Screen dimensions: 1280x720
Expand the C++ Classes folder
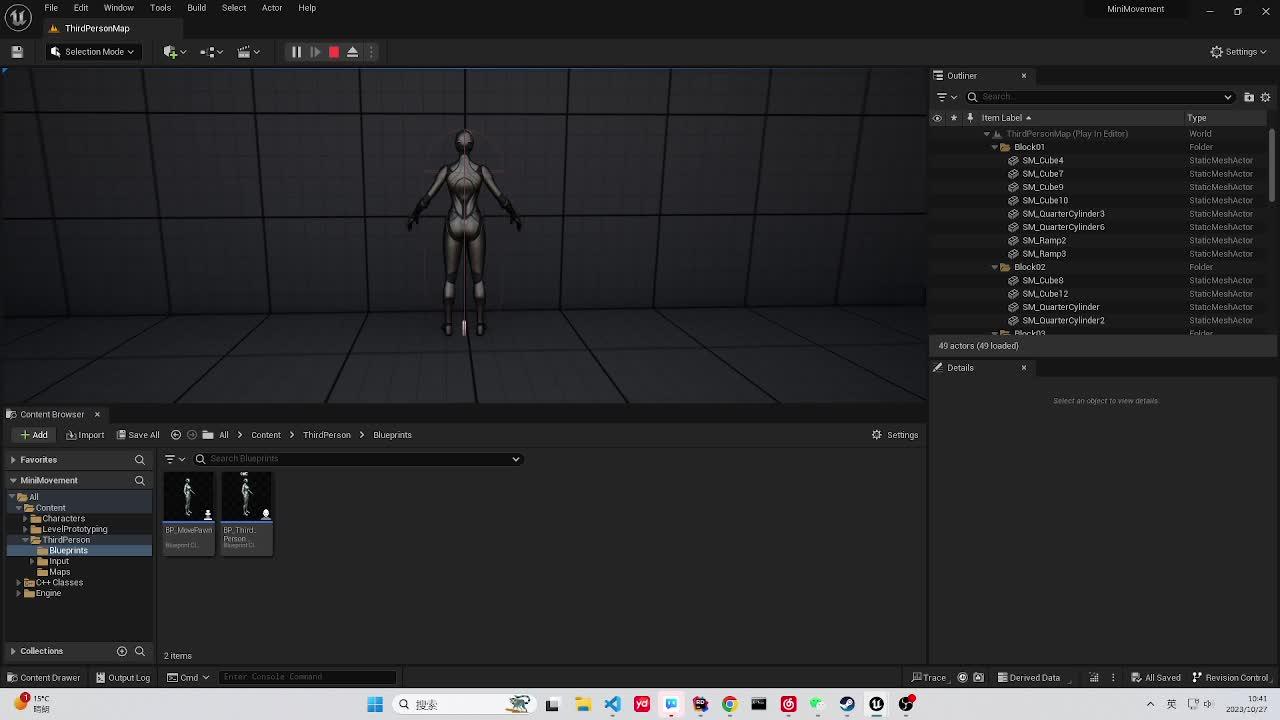[17, 582]
